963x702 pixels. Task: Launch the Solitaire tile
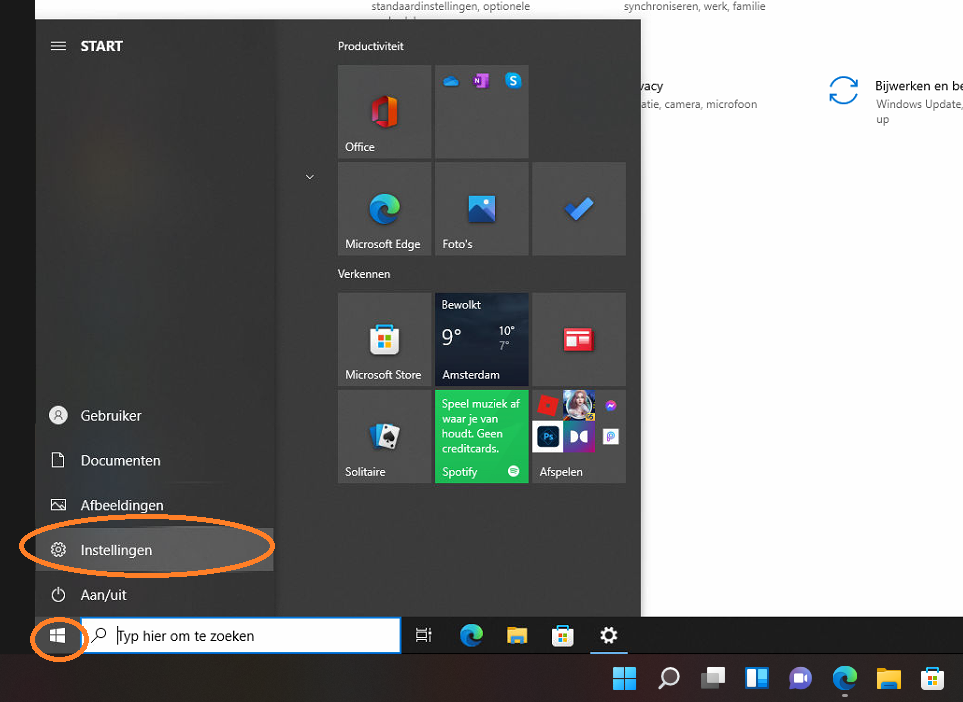(384, 437)
